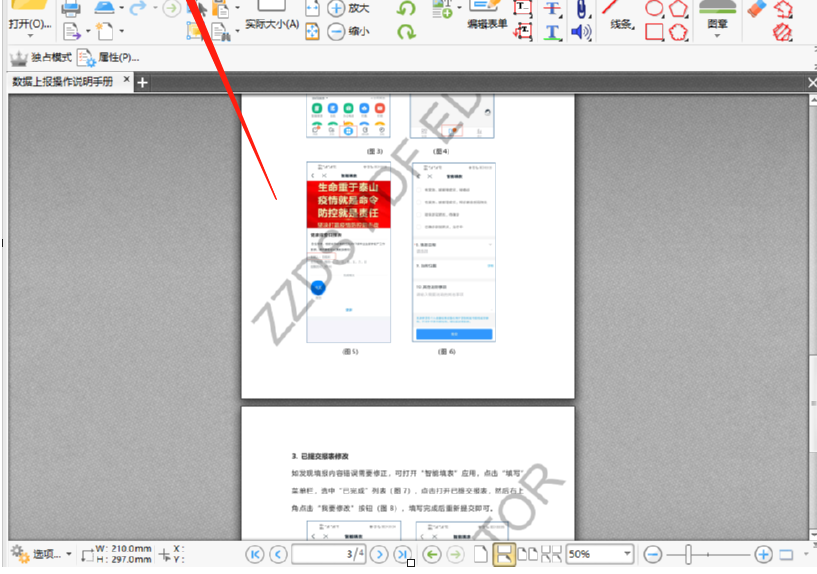The width and height of the screenshot is (817, 574).
Task: Click the 放大 zoom in icon
Action: (337, 8)
